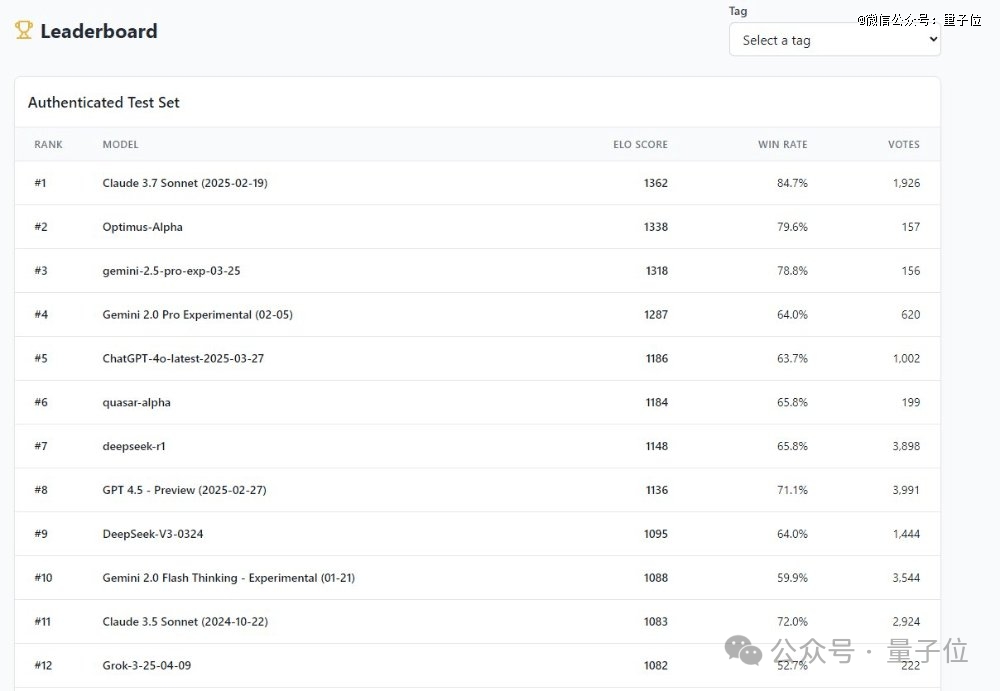Click ELO score 1338

click(656, 227)
